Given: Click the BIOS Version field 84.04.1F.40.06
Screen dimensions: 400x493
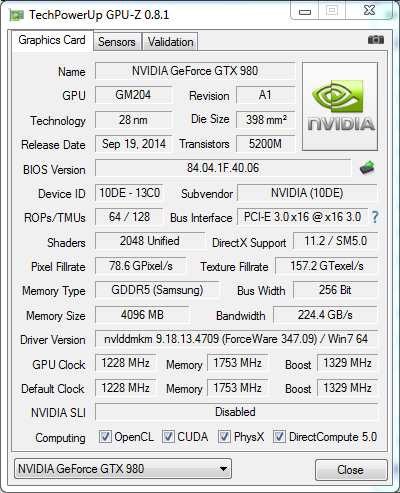Looking at the screenshot, I should (223, 168).
